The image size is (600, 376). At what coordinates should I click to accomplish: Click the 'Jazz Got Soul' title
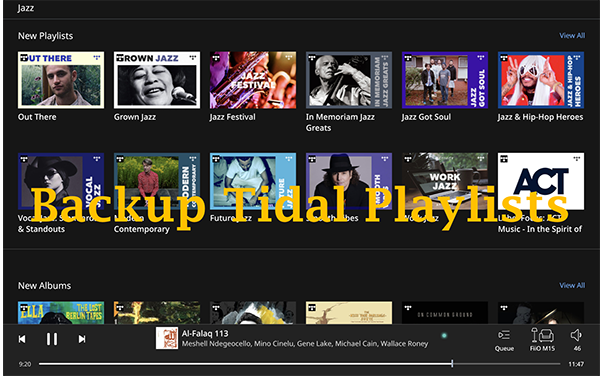[x=426, y=117]
